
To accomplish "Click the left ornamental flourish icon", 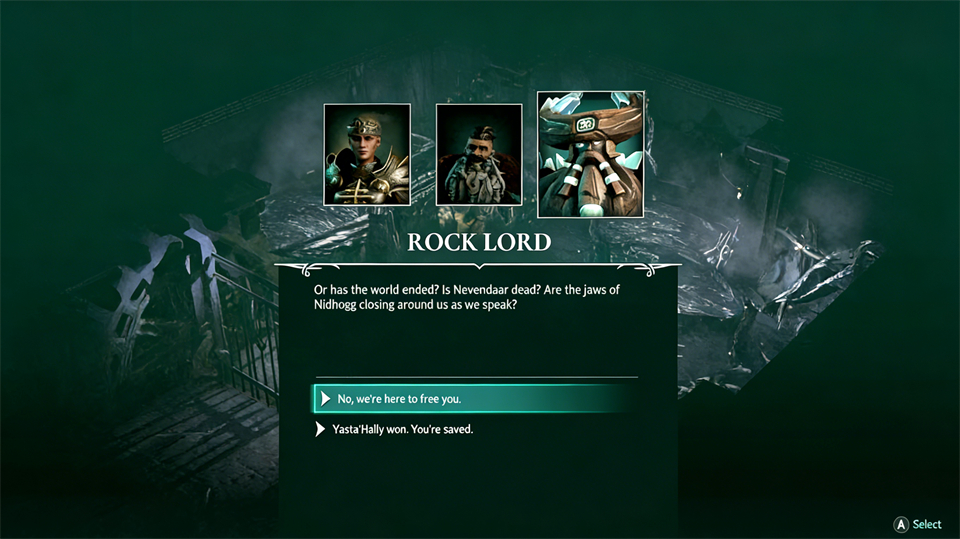I will point(320,269).
